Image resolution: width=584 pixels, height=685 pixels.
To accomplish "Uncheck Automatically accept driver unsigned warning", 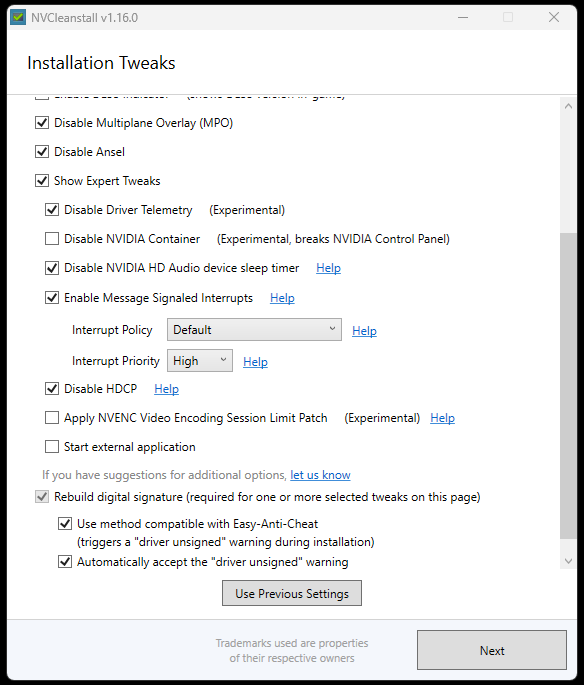I will click(65, 561).
